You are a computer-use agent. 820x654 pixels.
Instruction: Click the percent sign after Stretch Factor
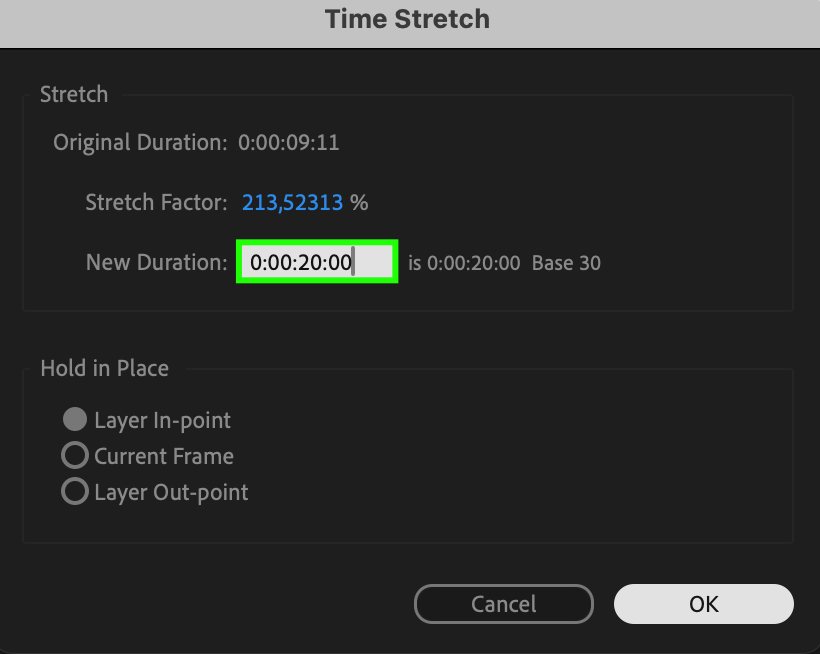pos(359,203)
